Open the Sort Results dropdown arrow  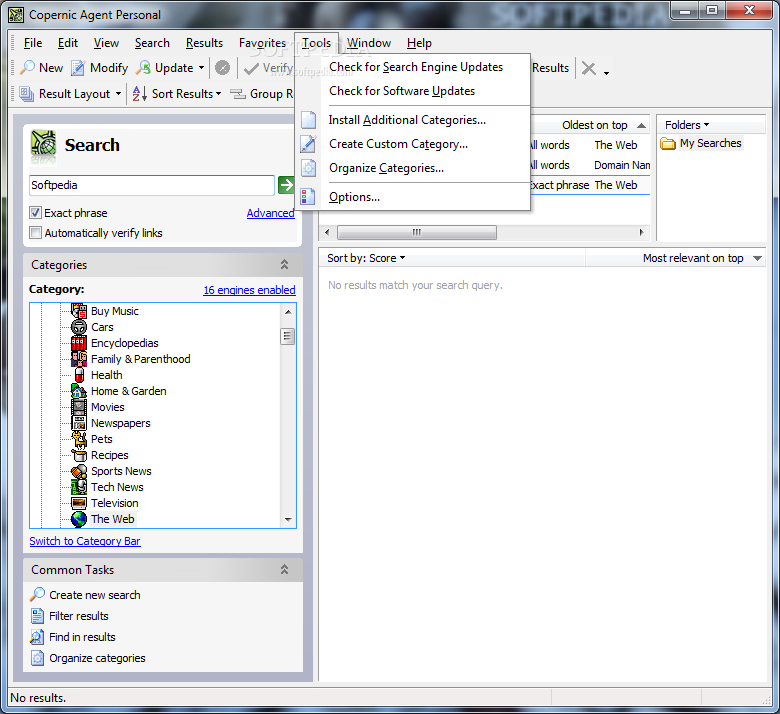[218, 94]
